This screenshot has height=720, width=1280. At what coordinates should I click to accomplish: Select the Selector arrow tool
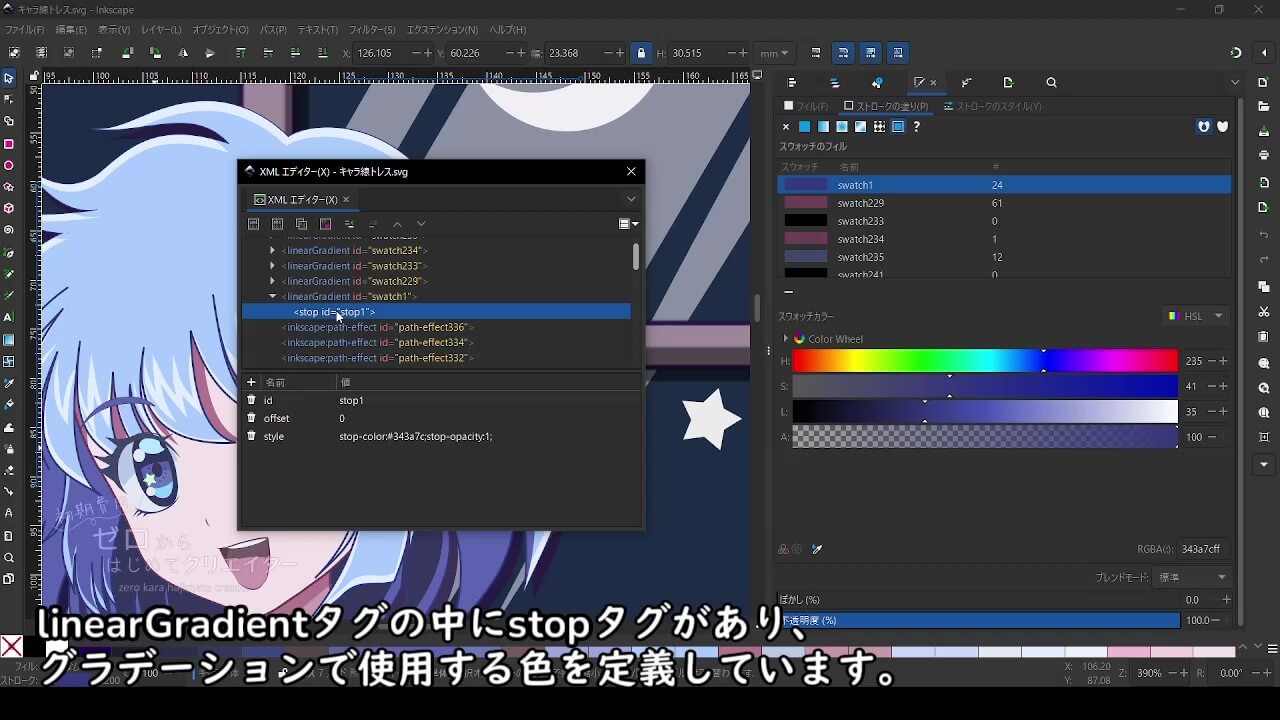coord(9,78)
